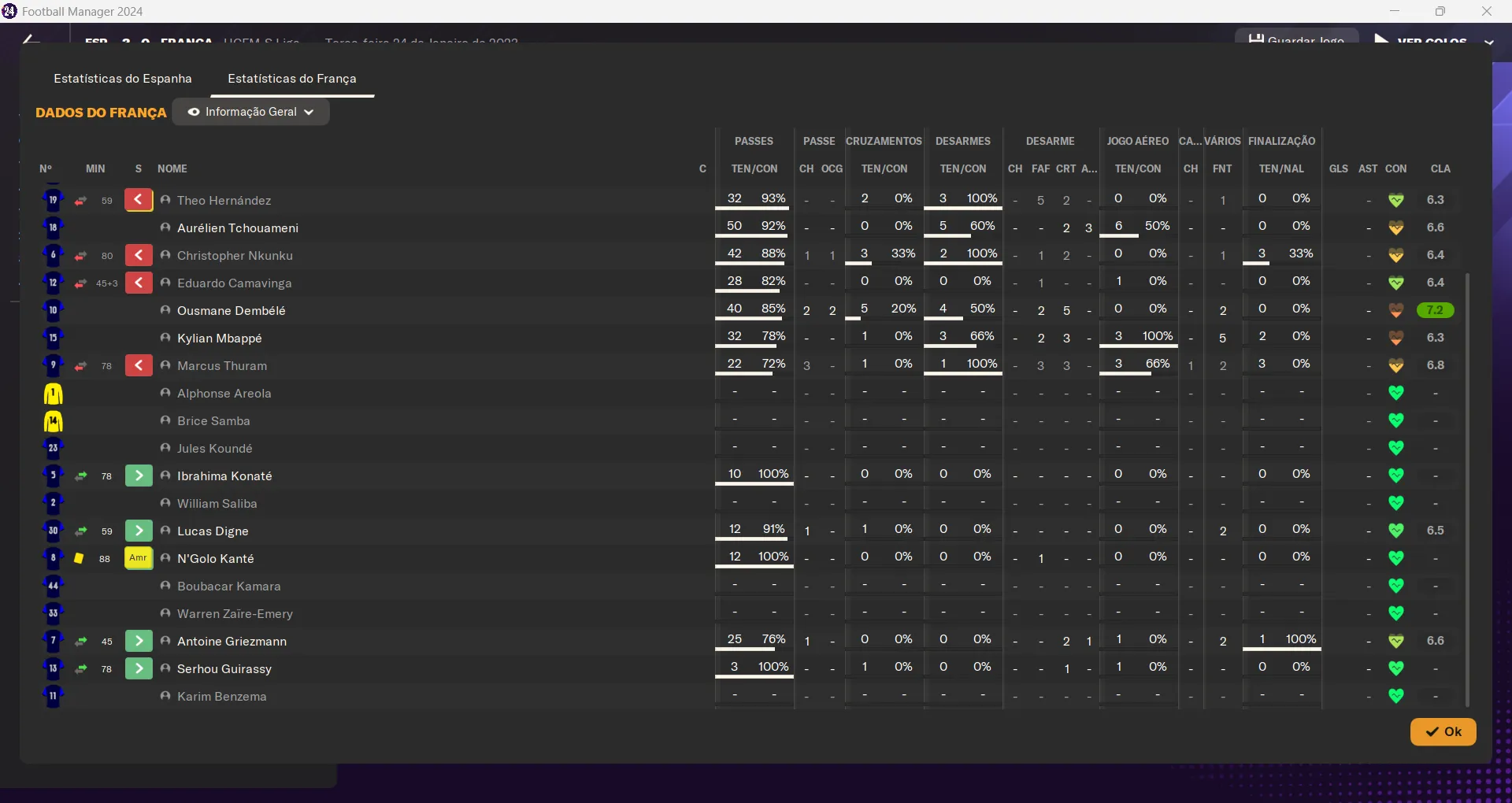Click Ousmane Dembélé condition heart icon
The height and width of the screenshot is (803, 1512).
[x=1396, y=310]
